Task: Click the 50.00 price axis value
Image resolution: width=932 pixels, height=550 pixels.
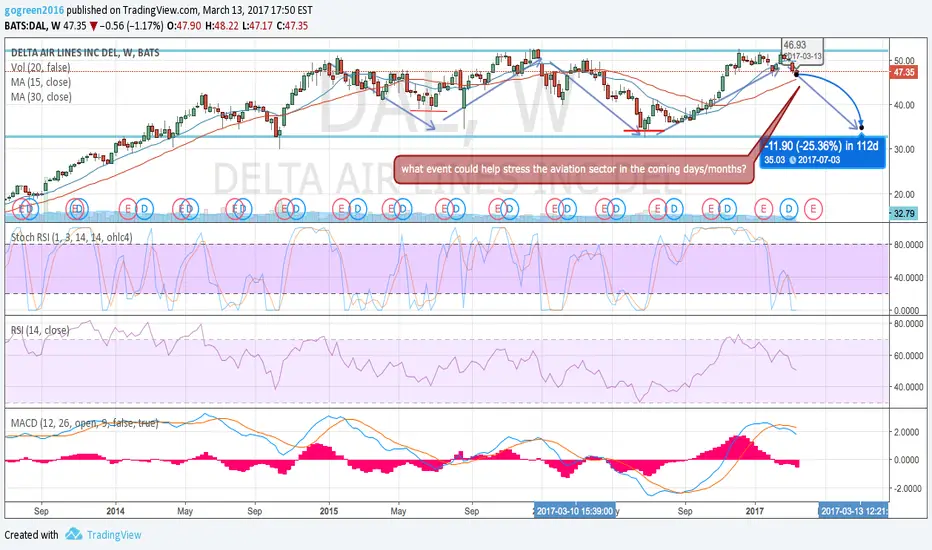Action: [904, 61]
